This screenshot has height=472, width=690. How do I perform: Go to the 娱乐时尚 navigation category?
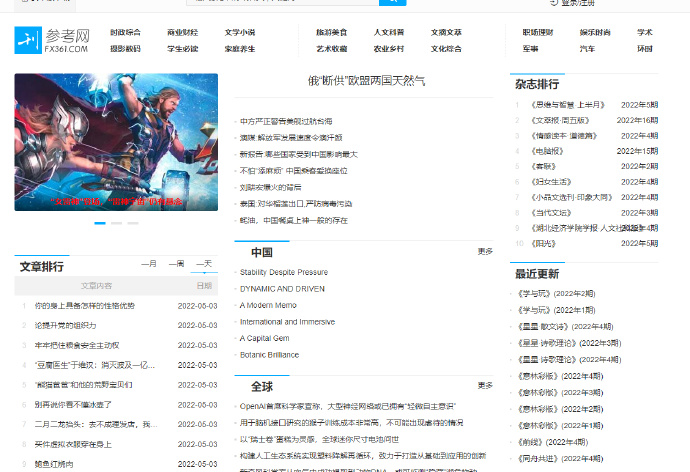594,32
